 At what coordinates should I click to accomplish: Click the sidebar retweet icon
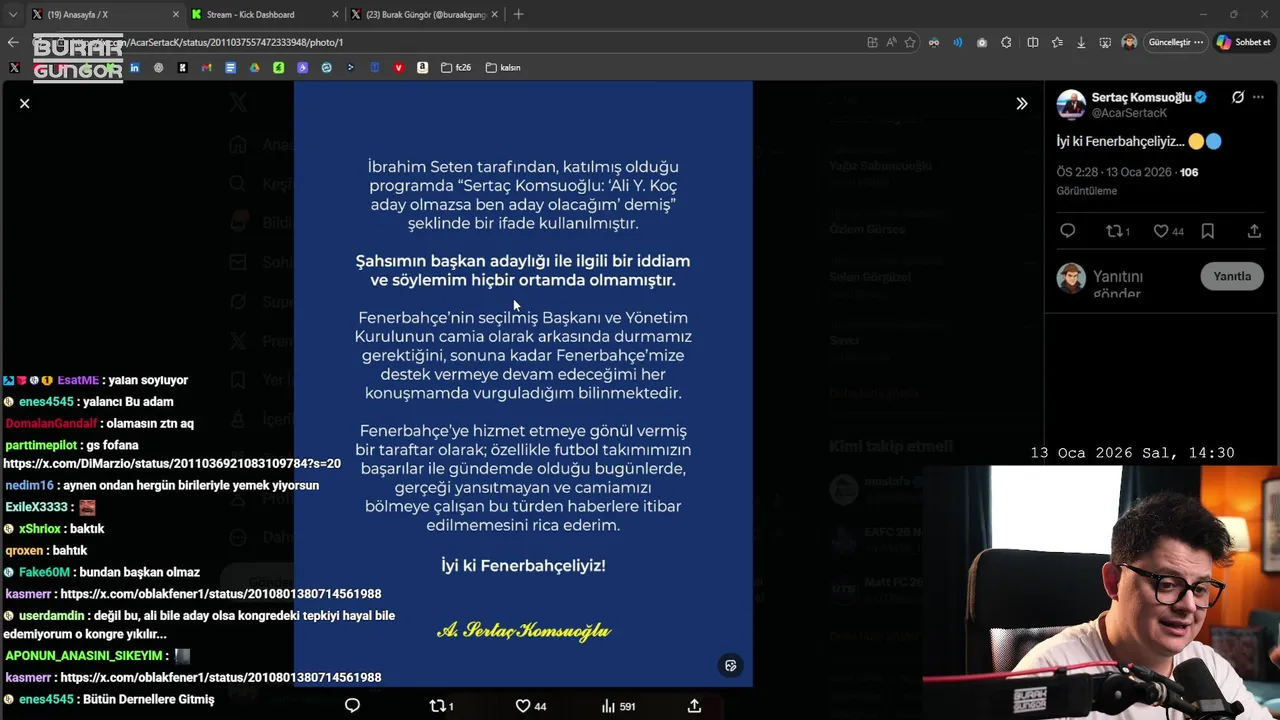coord(1113,231)
